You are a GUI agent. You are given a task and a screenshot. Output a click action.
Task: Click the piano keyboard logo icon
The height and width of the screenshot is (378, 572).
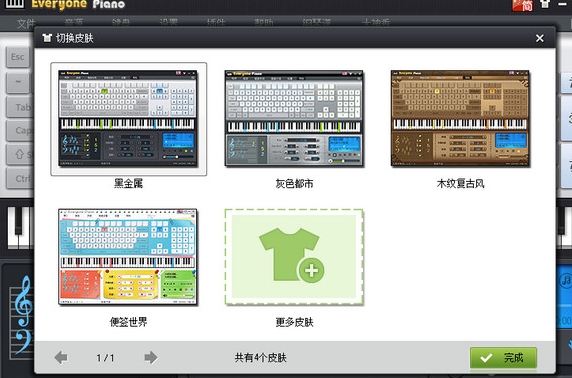(x=15, y=4)
